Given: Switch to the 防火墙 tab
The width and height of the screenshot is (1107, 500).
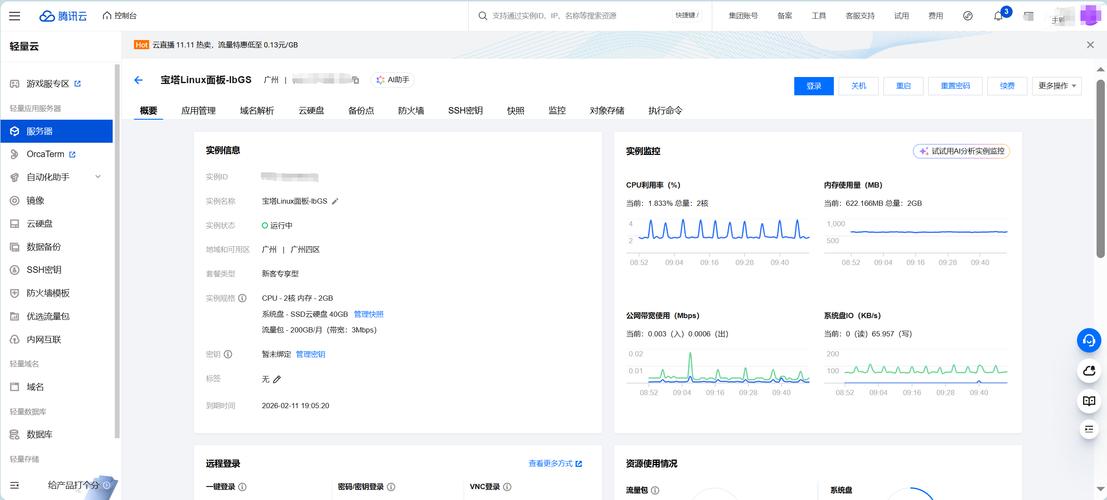Looking at the screenshot, I should click(x=410, y=111).
